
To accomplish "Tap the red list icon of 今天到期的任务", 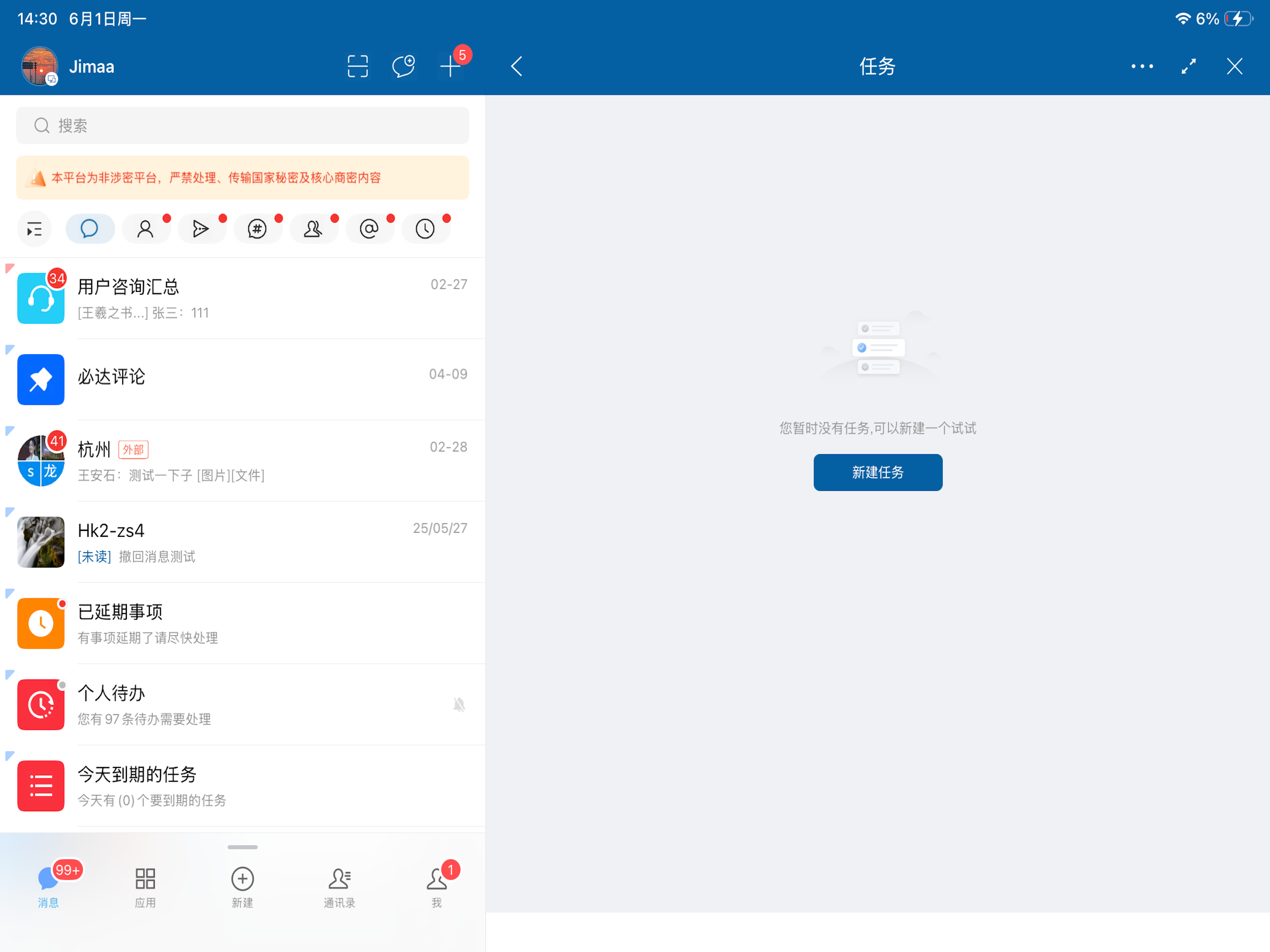I will (x=41, y=786).
